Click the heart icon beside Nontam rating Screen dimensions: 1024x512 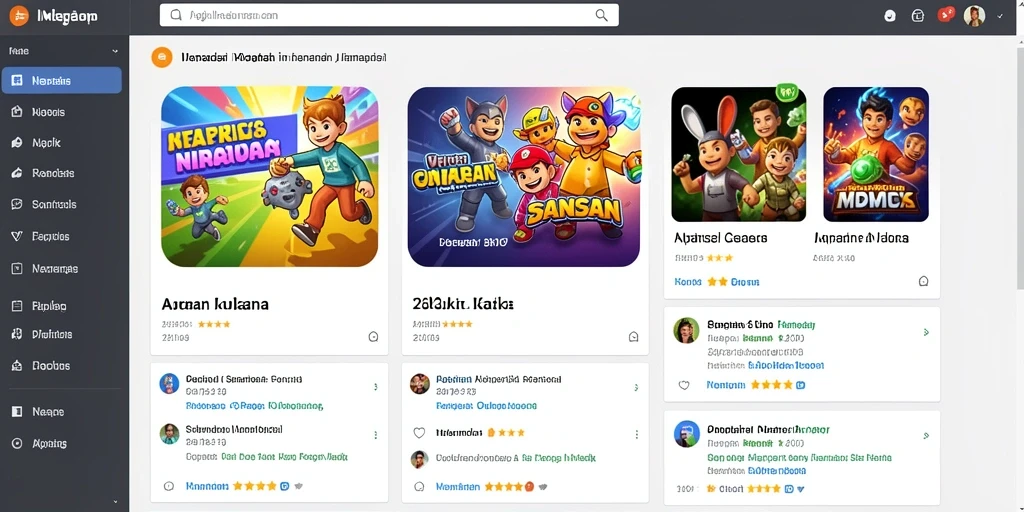684,385
